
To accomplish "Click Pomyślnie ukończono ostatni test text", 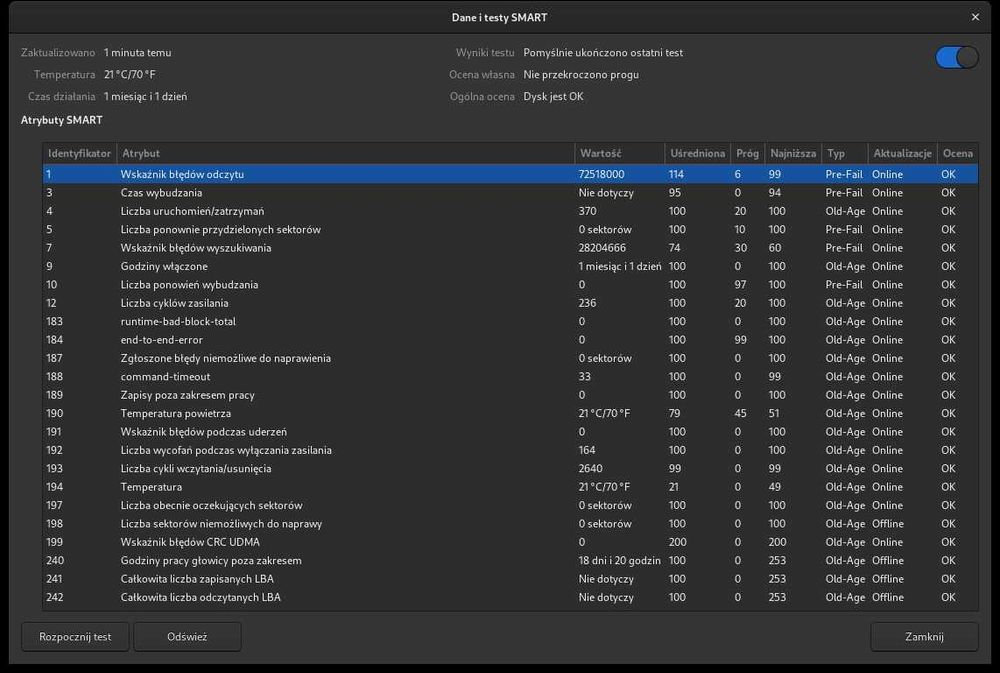I will (x=603, y=53).
